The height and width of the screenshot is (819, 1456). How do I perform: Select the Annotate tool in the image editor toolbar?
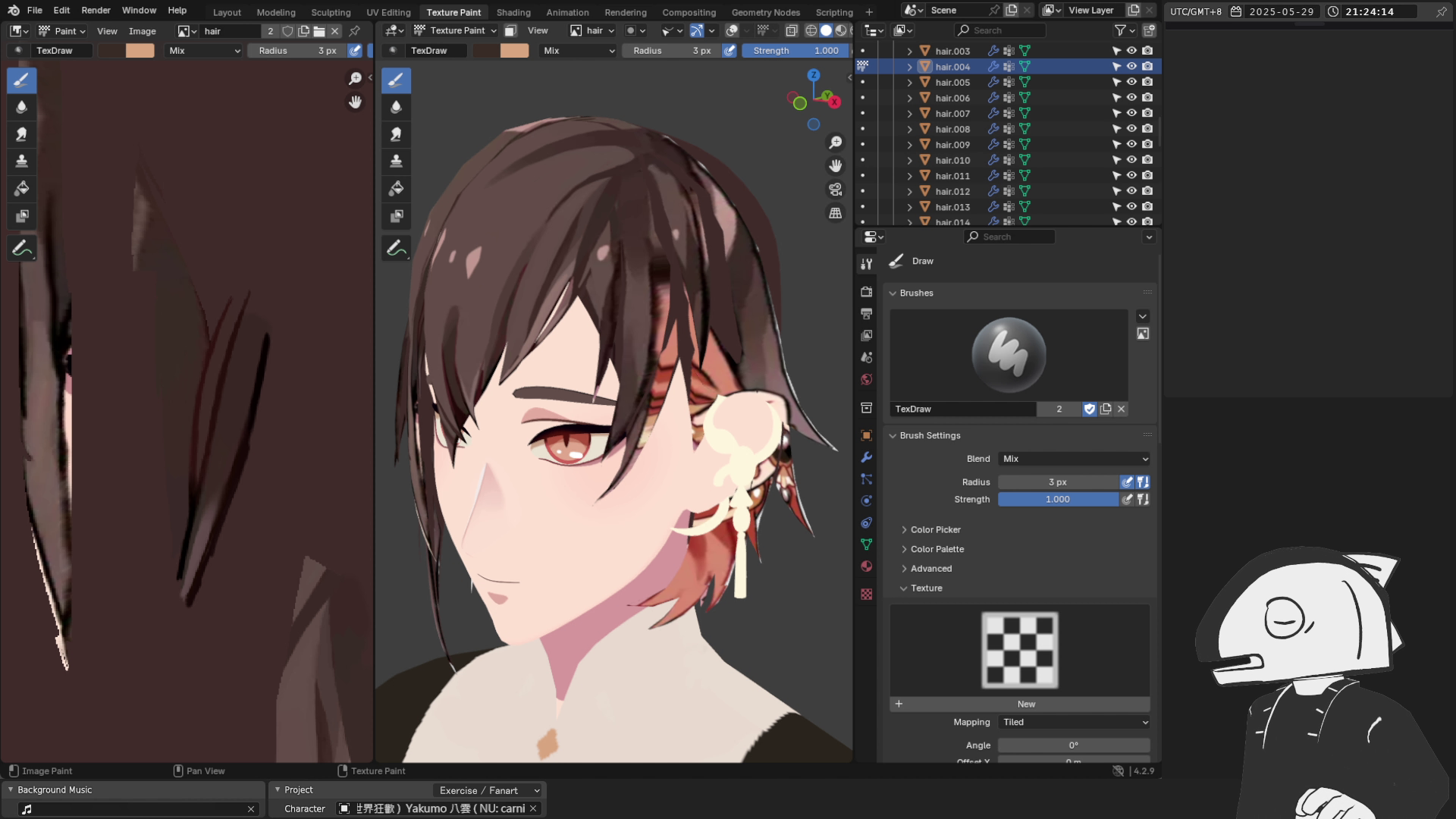click(22, 249)
